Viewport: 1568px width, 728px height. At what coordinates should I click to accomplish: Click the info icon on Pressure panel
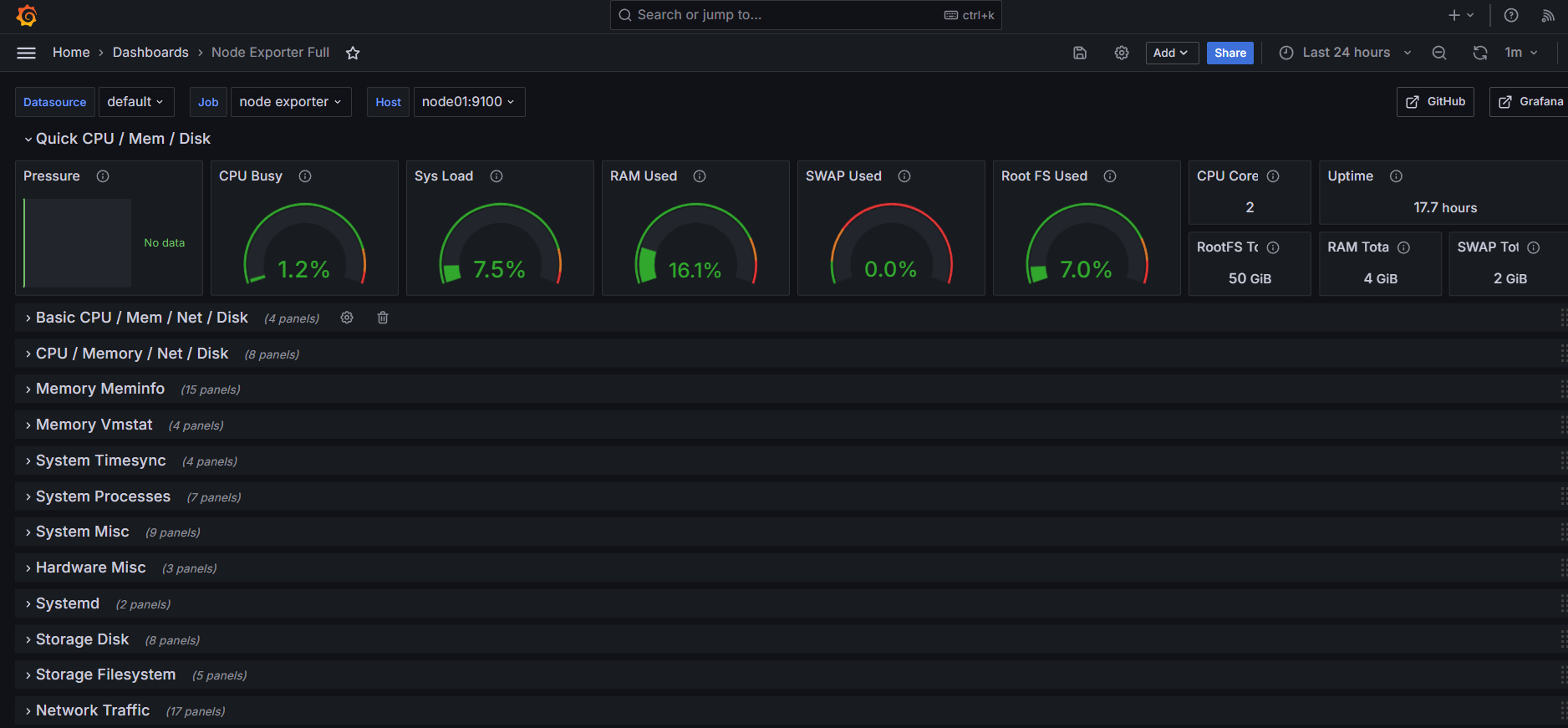pos(103,176)
